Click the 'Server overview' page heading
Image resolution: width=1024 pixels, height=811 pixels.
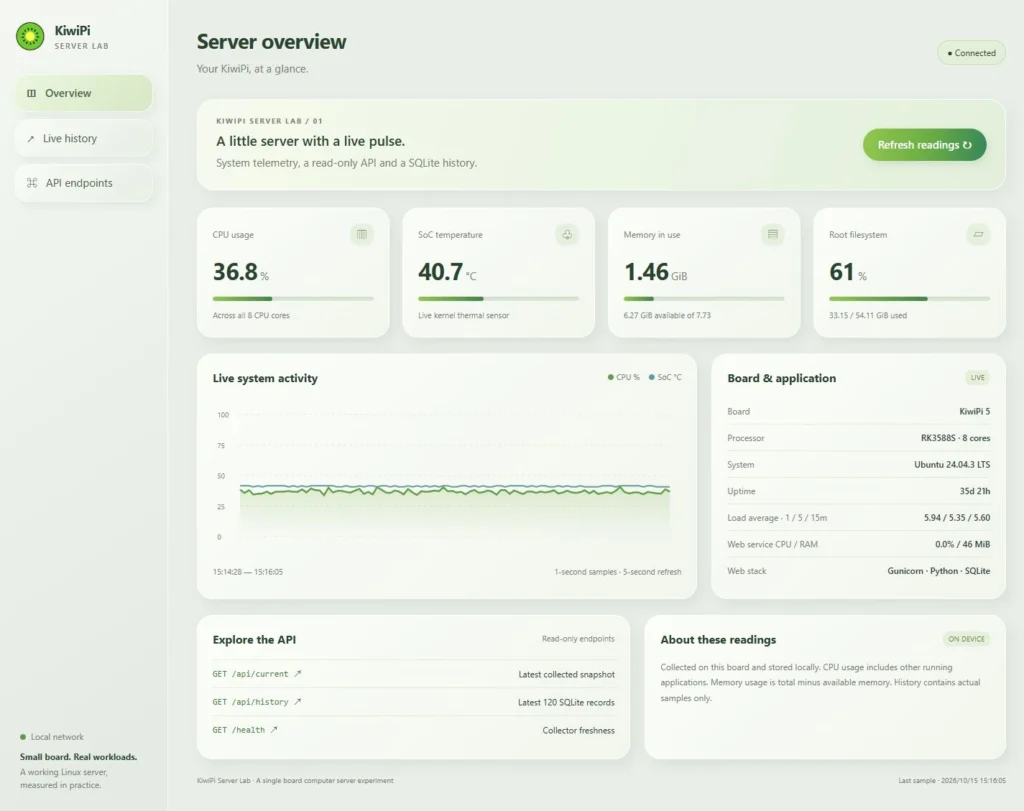click(272, 42)
